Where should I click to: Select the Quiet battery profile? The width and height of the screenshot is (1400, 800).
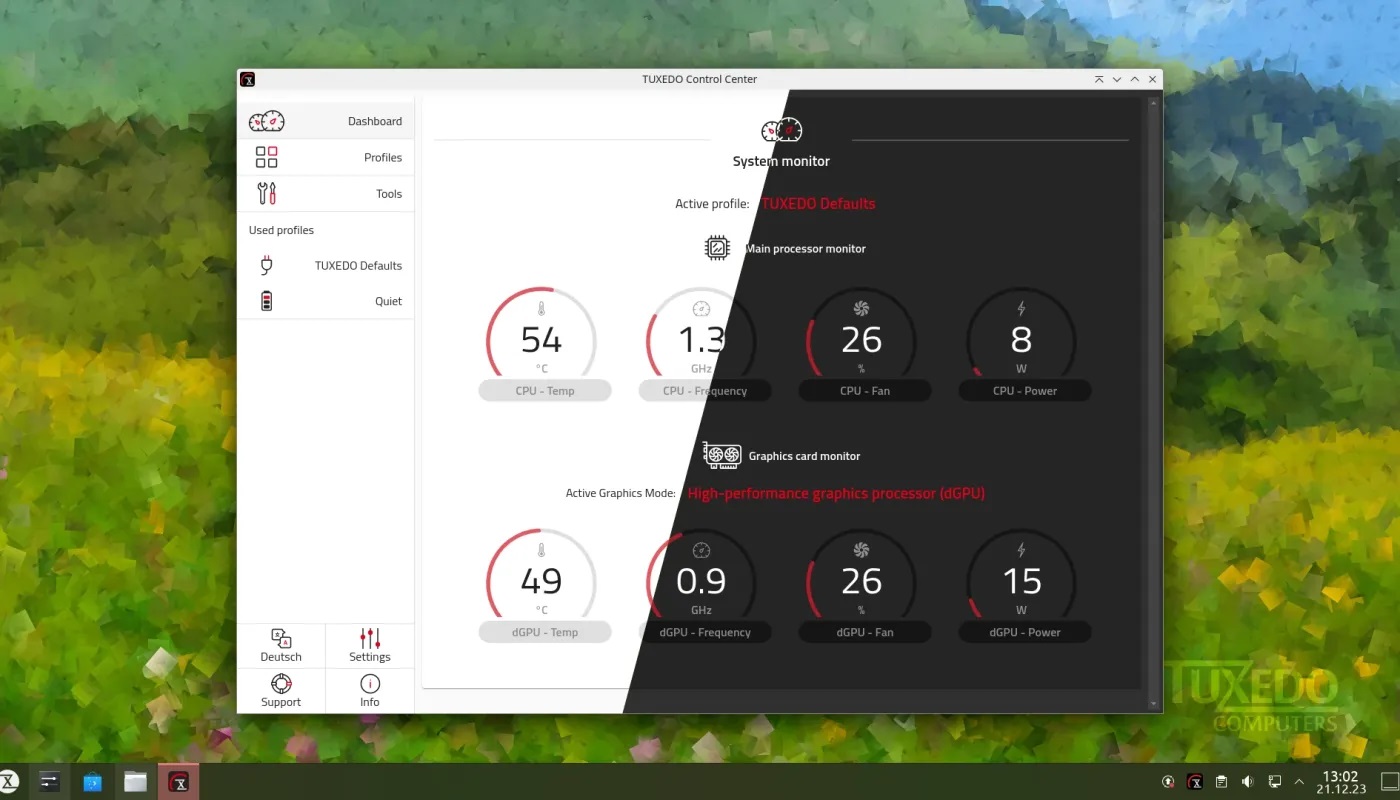[325, 301]
